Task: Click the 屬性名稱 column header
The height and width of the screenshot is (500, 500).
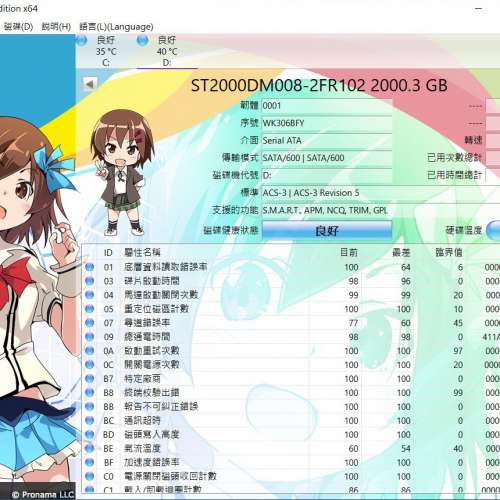Action: (142, 252)
